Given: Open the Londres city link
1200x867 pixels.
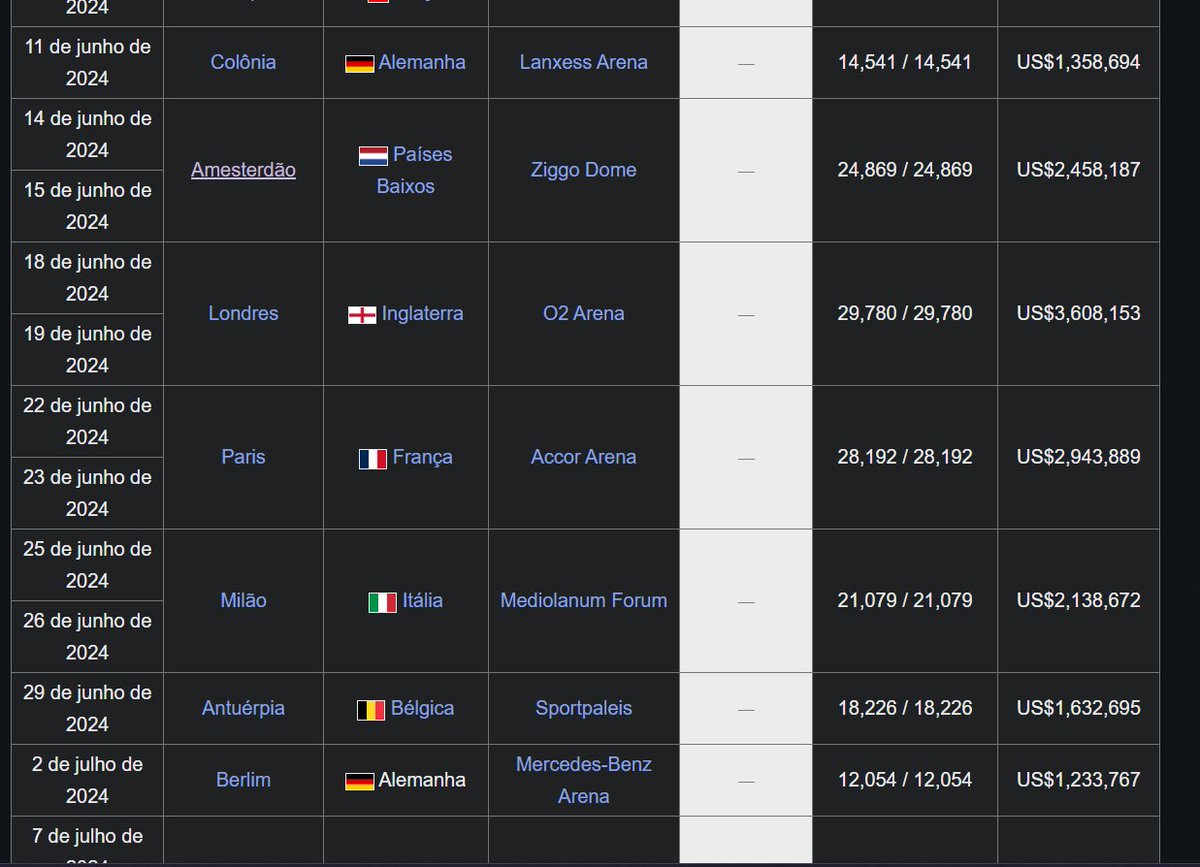Looking at the screenshot, I should (x=243, y=313).
